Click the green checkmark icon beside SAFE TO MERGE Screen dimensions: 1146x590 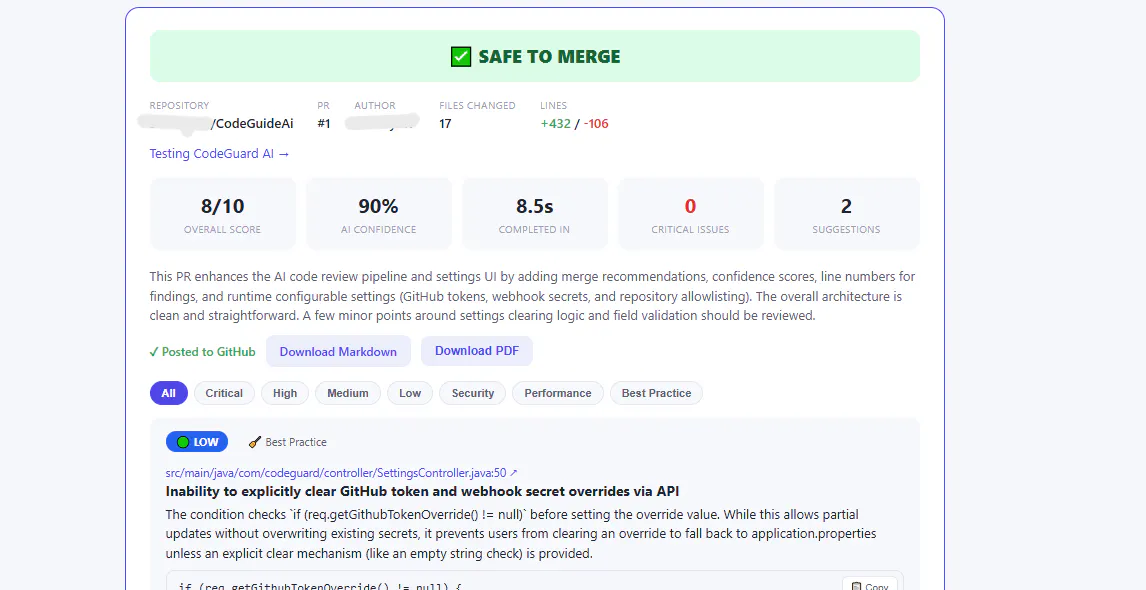coord(461,56)
